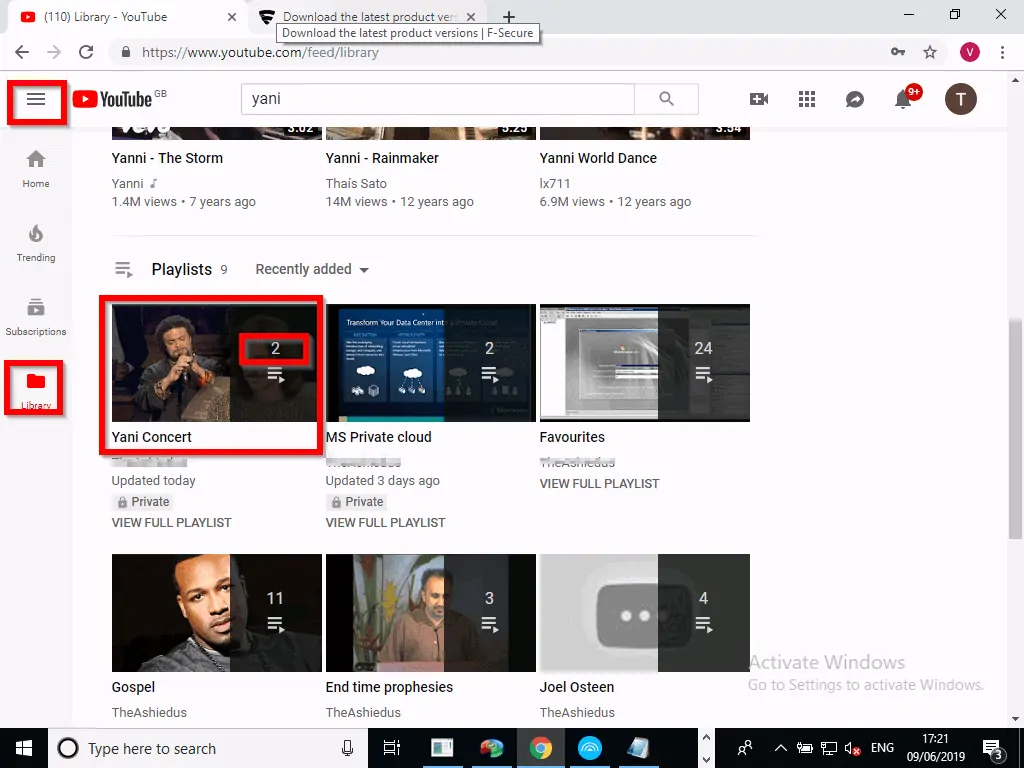The height and width of the screenshot is (768, 1024).
Task: Click the search magnifier button
Action: click(x=666, y=99)
